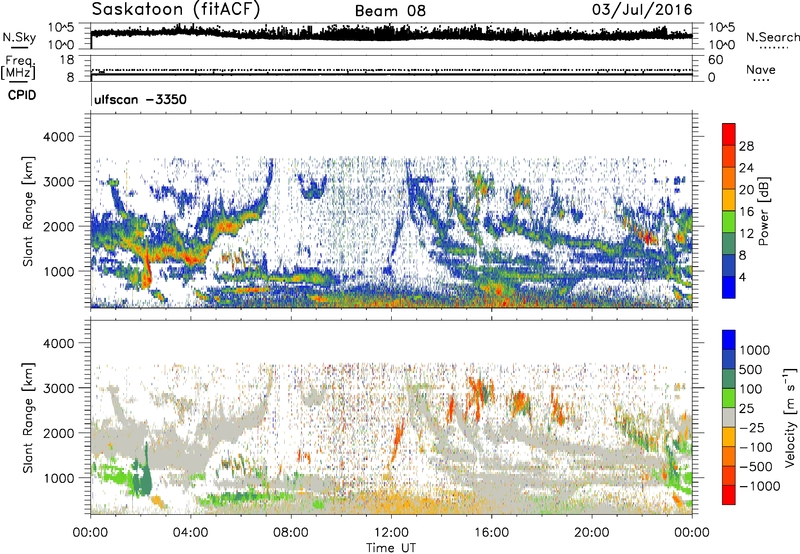Viewport: 800px width, 554px height.
Task: Click the "12" label on the power colorbar
Action: pos(746,234)
